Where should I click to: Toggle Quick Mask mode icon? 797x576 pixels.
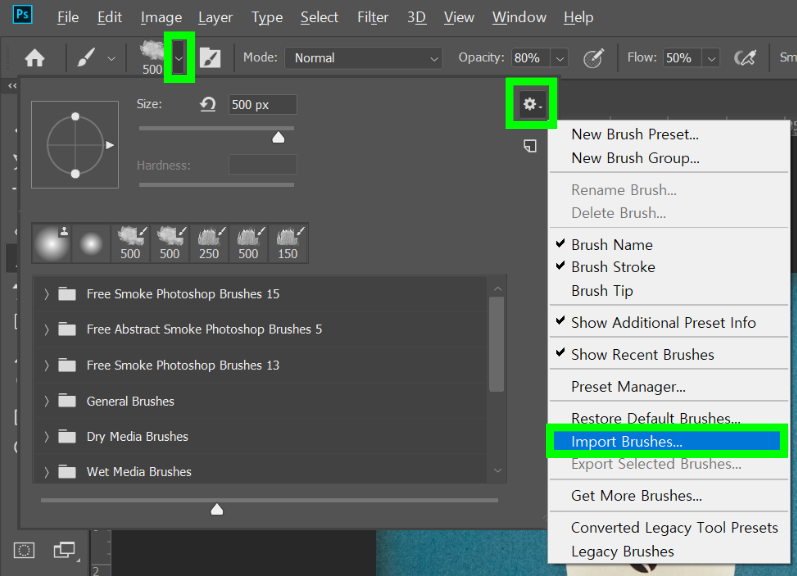pos(24,550)
